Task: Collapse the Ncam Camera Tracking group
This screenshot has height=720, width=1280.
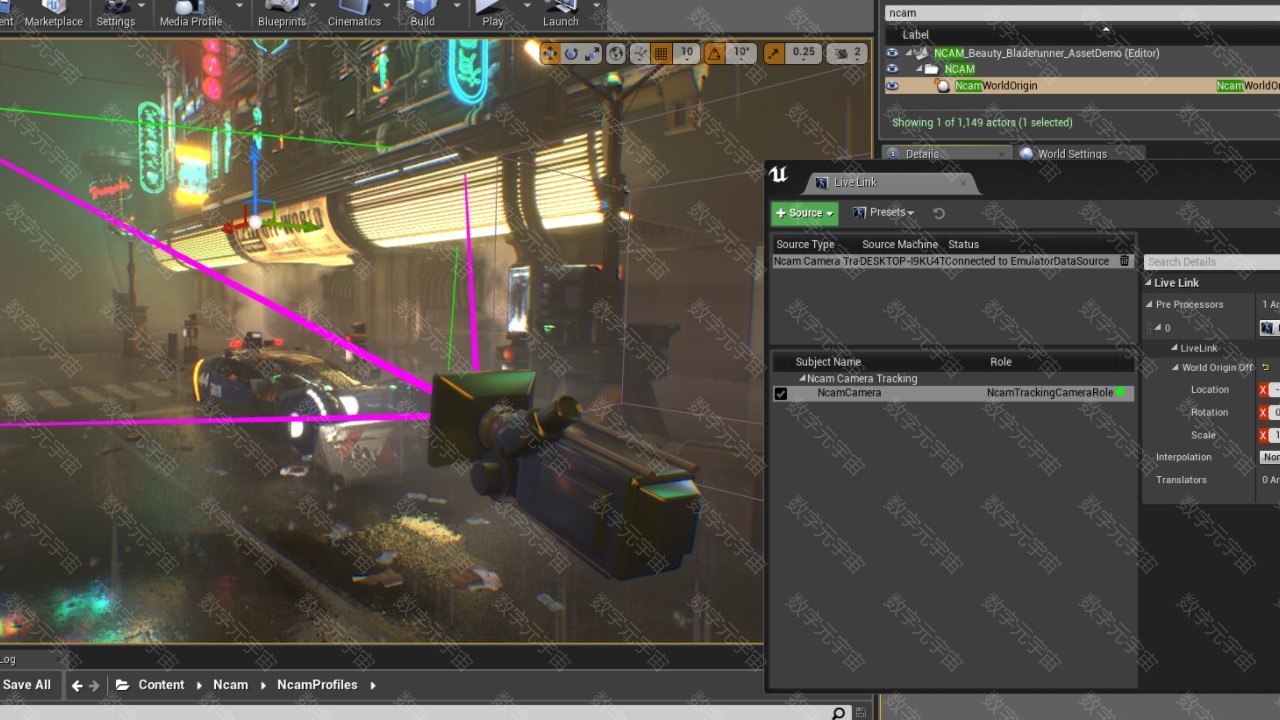Action: 802,379
